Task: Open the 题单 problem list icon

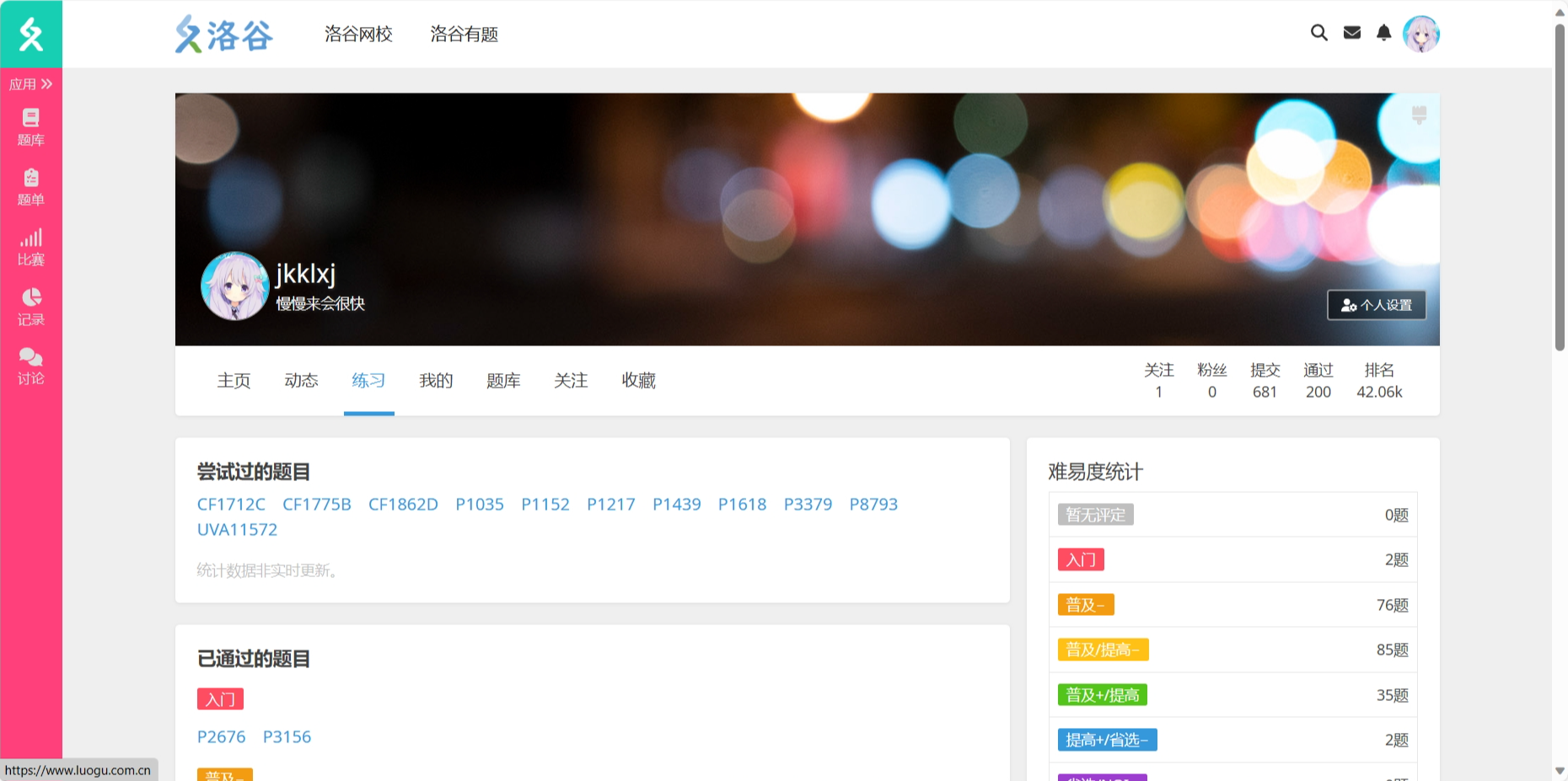Action: [x=31, y=187]
